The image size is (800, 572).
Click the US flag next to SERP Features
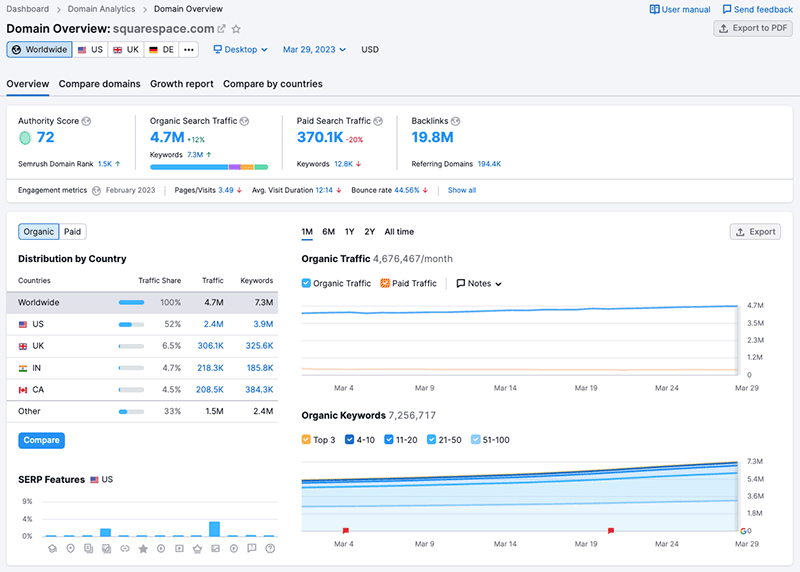click(x=94, y=480)
